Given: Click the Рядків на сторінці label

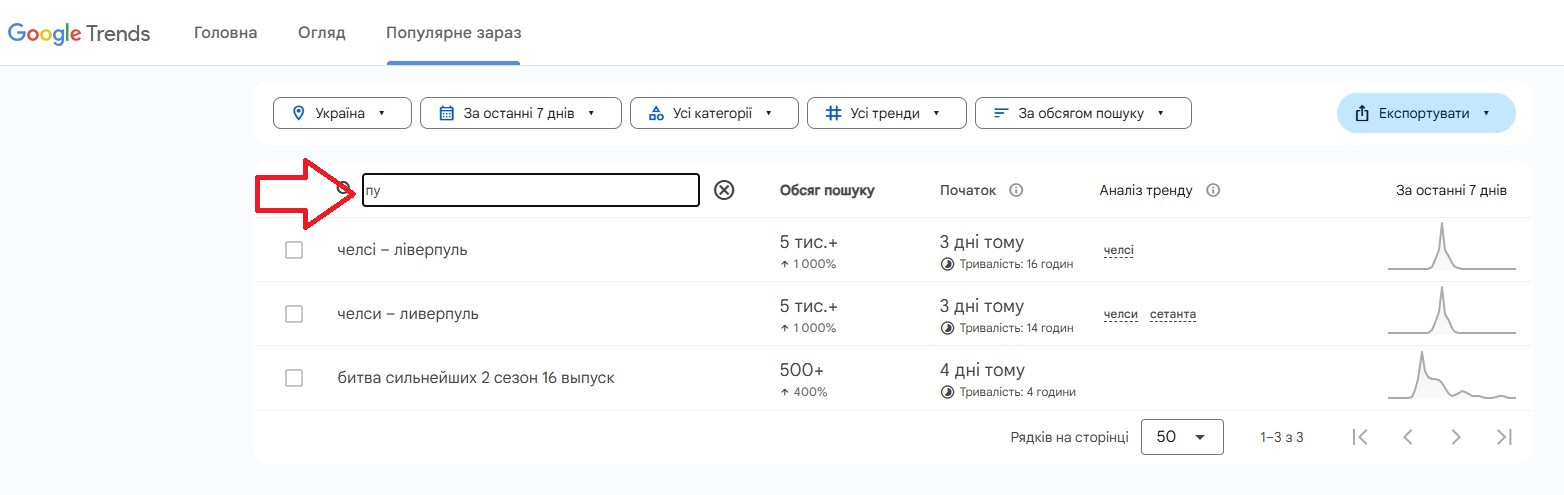Looking at the screenshot, I should coord(1069,437).
